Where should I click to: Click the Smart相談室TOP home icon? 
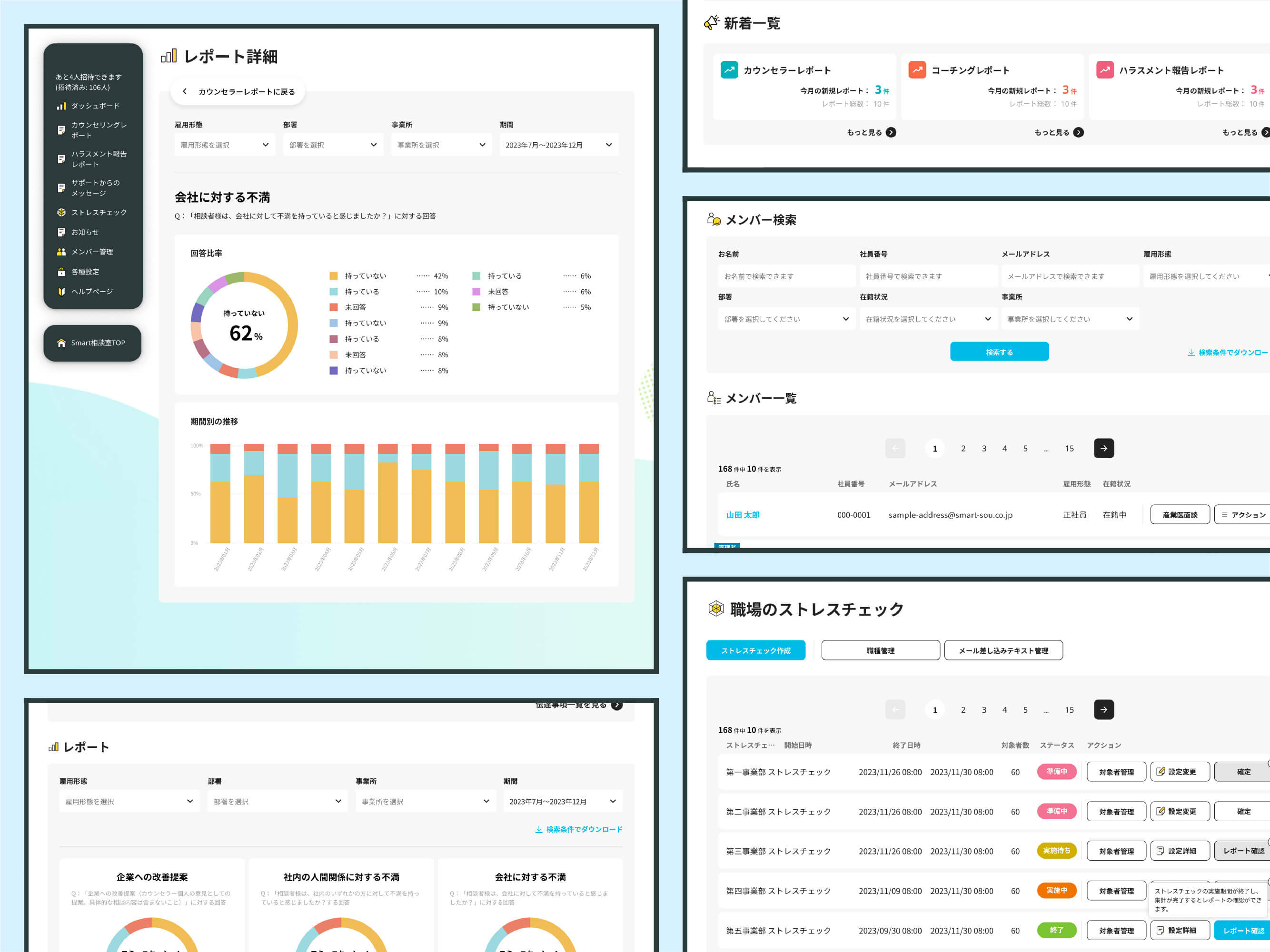click(61, 343)
